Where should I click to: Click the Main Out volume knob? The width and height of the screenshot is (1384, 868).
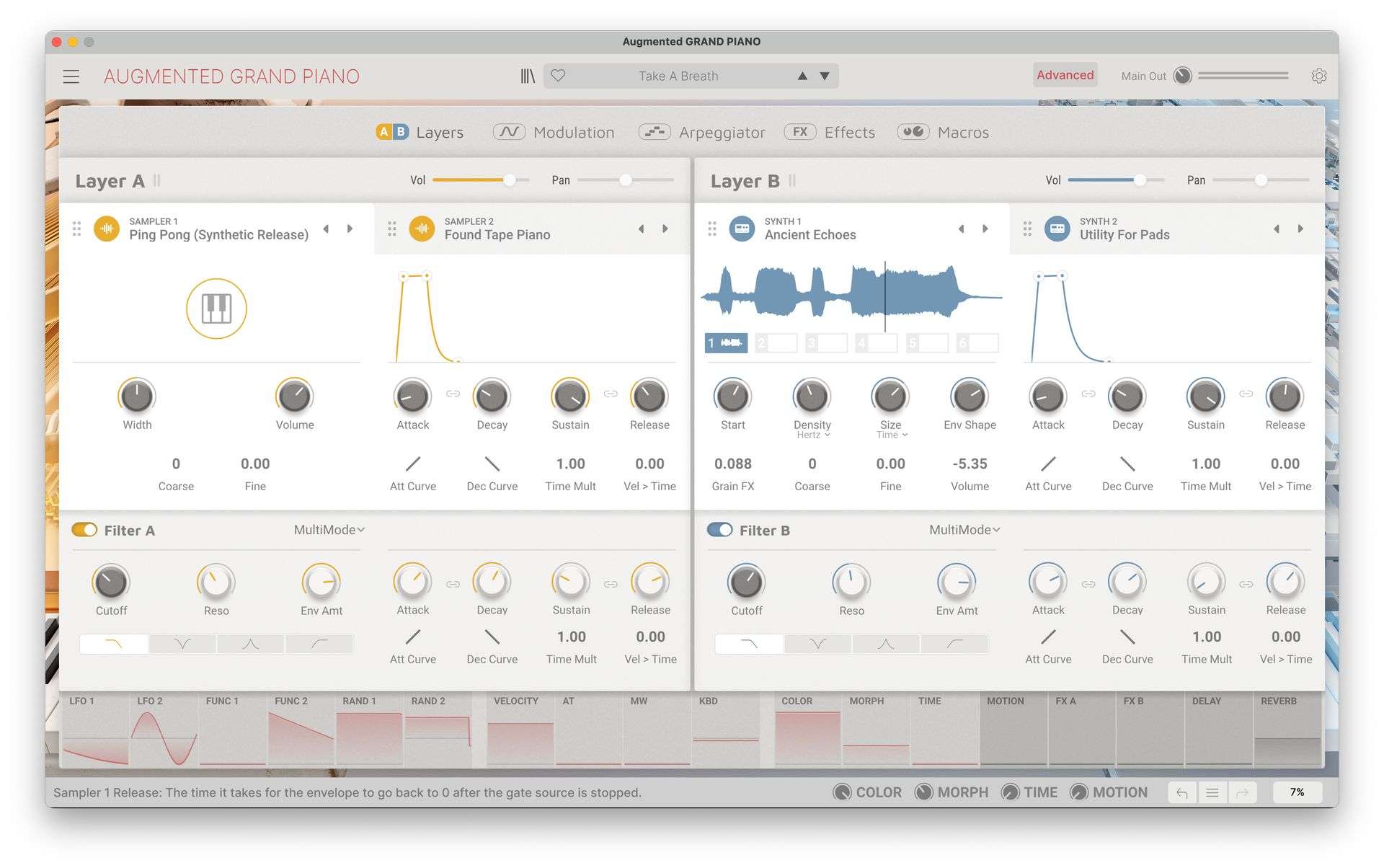(x=1182, y=76)
